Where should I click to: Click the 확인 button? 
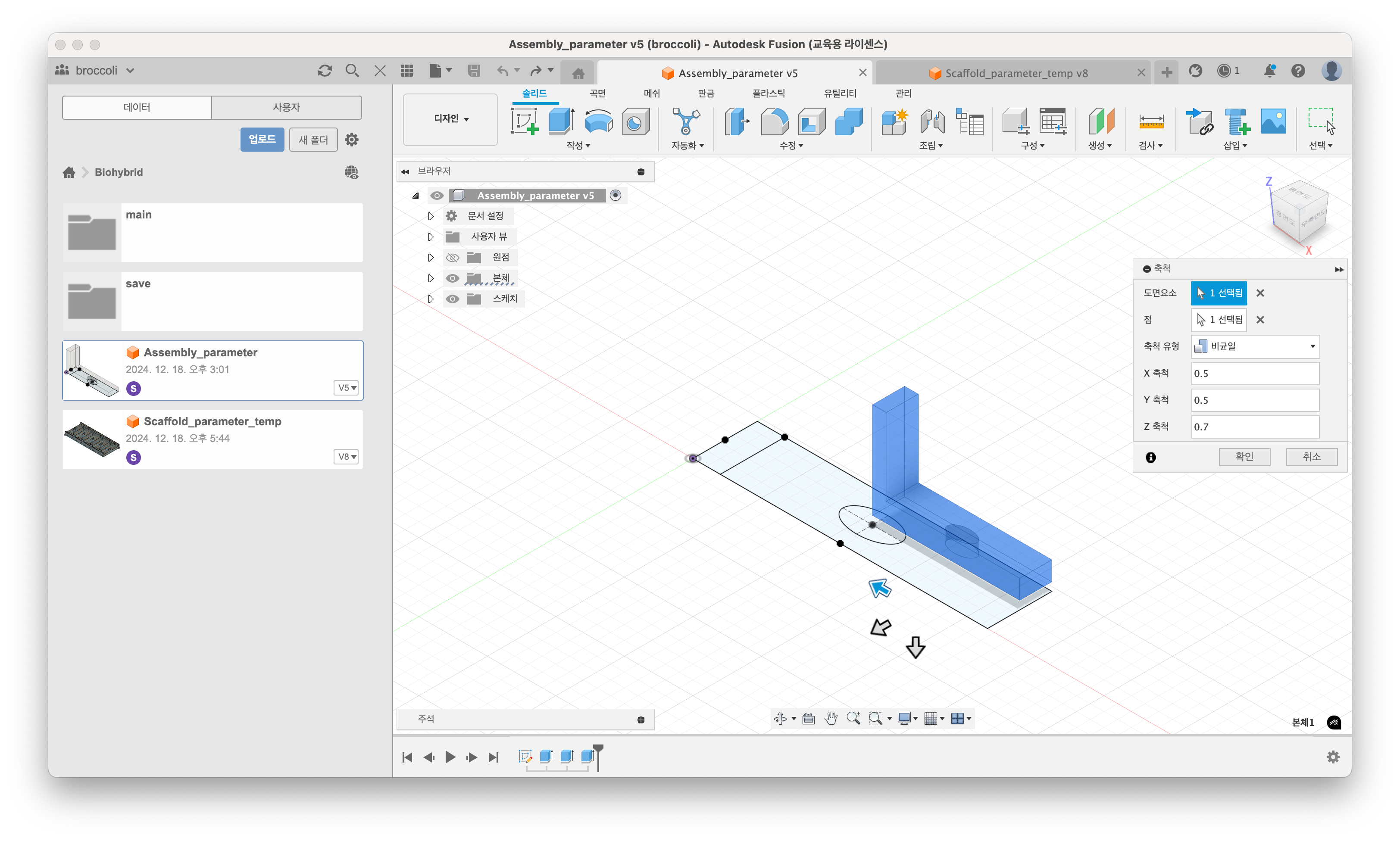tap(1244, 457)
